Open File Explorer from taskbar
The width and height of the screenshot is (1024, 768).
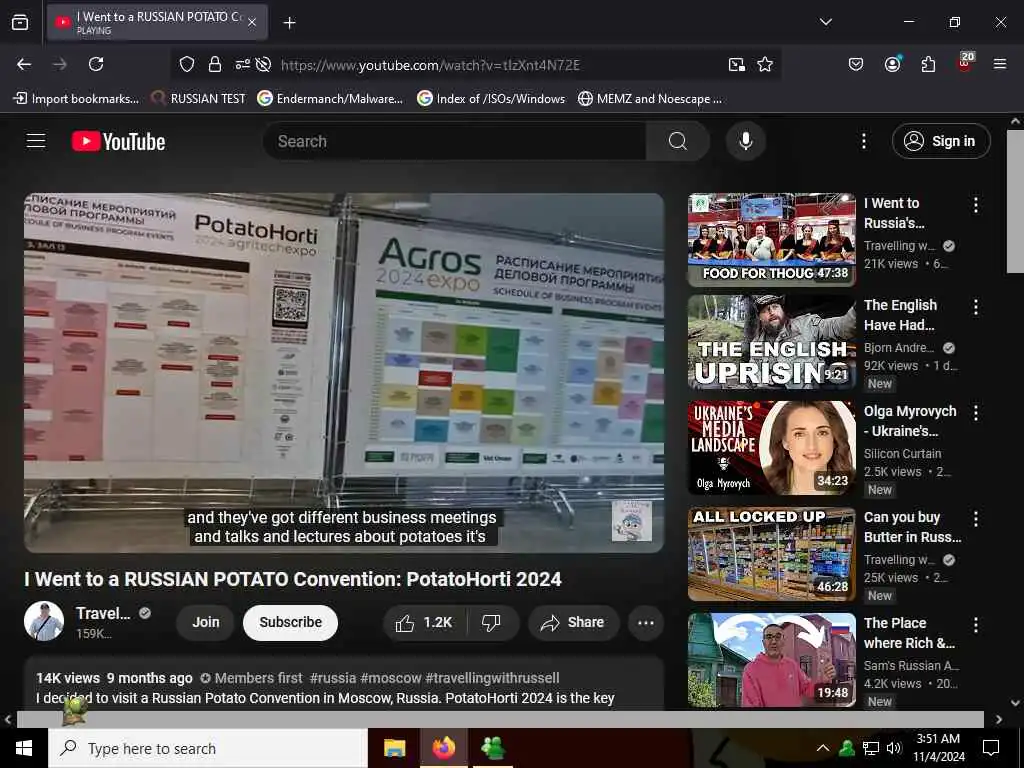pos(394,748)
